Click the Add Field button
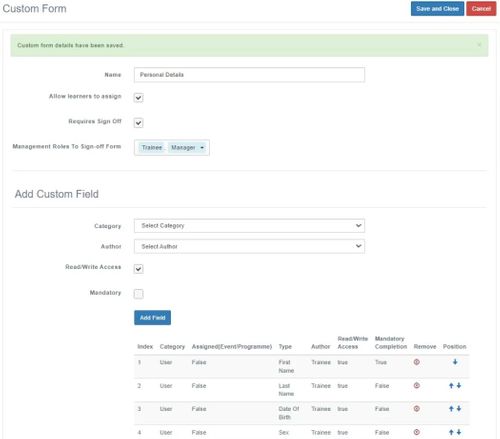Screen dimensions: 500x439 coord(152,318)
